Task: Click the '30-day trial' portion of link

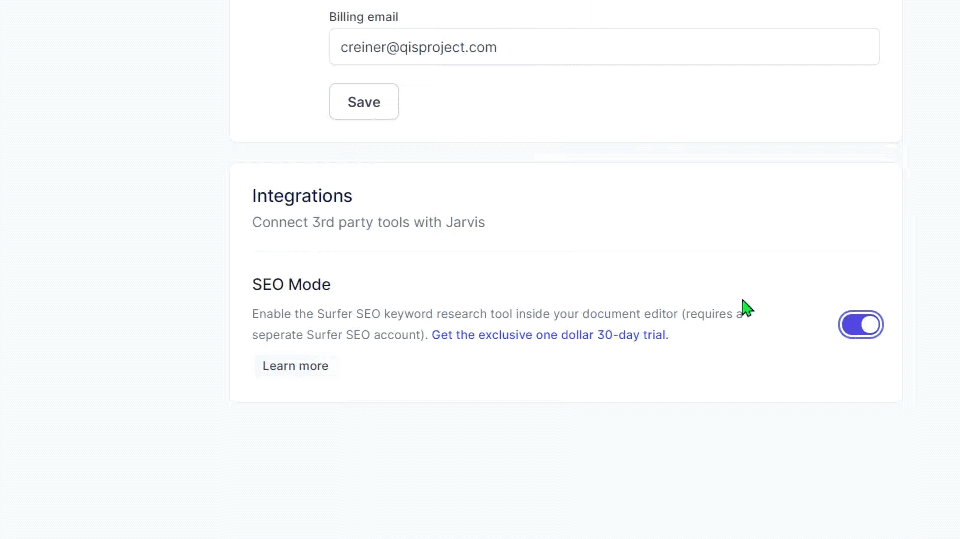Action: (x=632, y=335)
